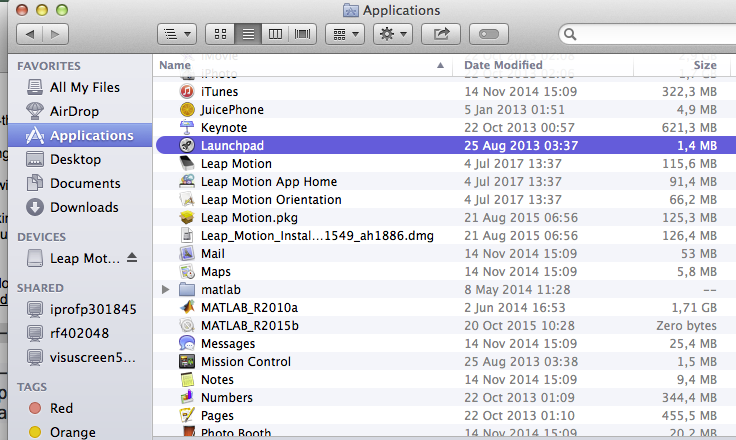Click the Finder search field
The height and width of the screenshot is (440, 736).
[x=648, y=34]
